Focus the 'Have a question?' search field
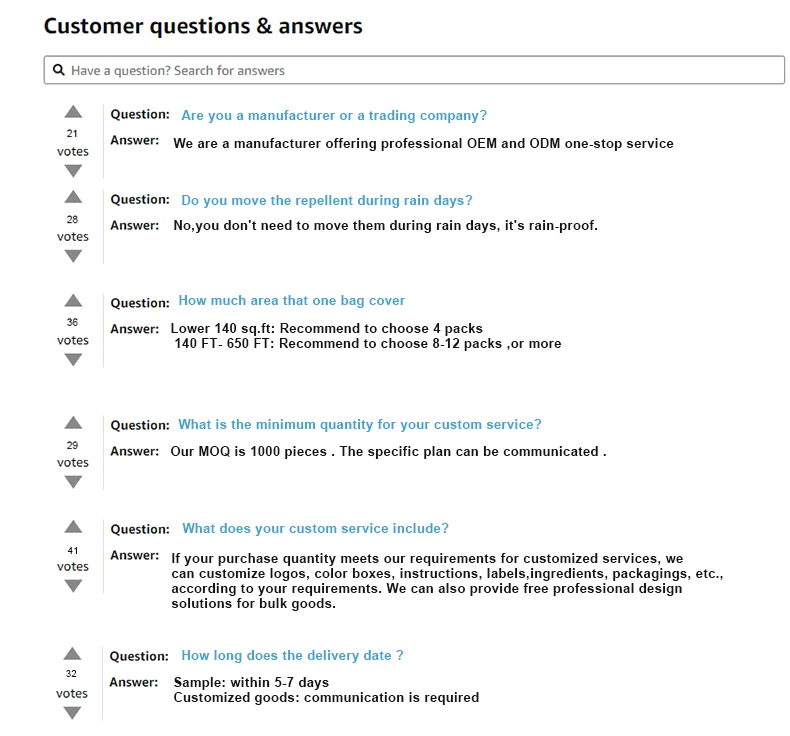Viewport: 790px width, 736px height. (414, 70)
